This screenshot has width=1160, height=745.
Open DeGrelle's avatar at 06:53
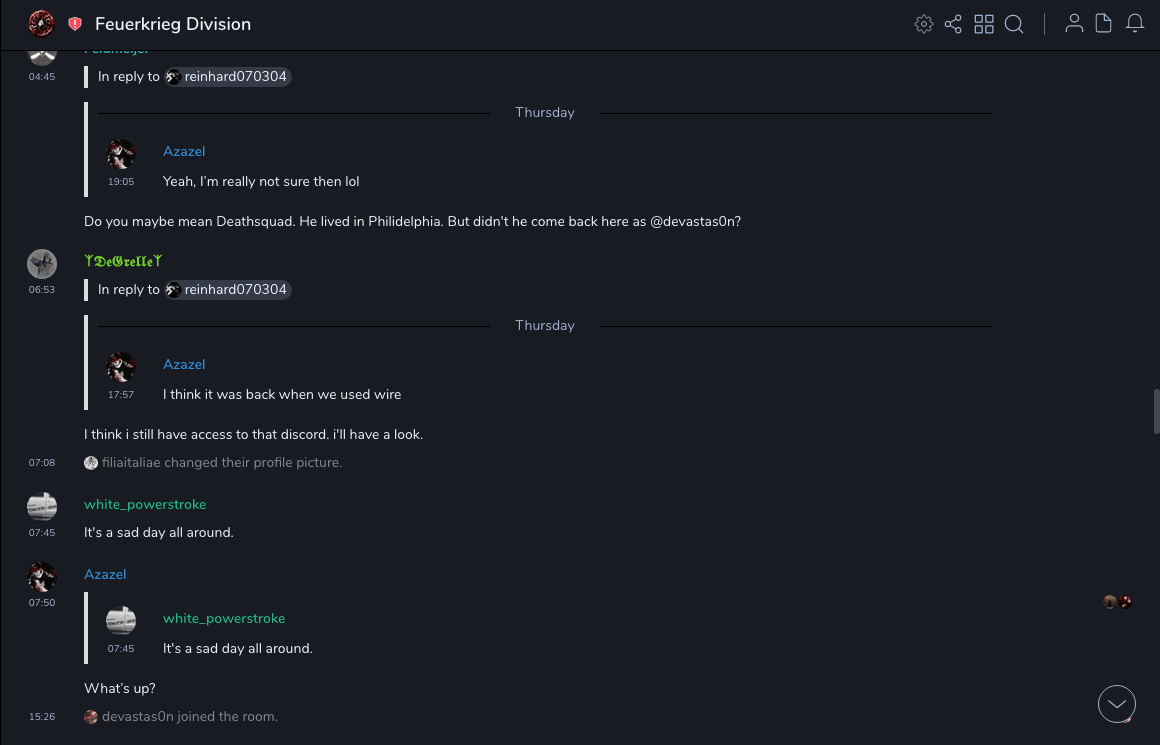click(41, 264)
